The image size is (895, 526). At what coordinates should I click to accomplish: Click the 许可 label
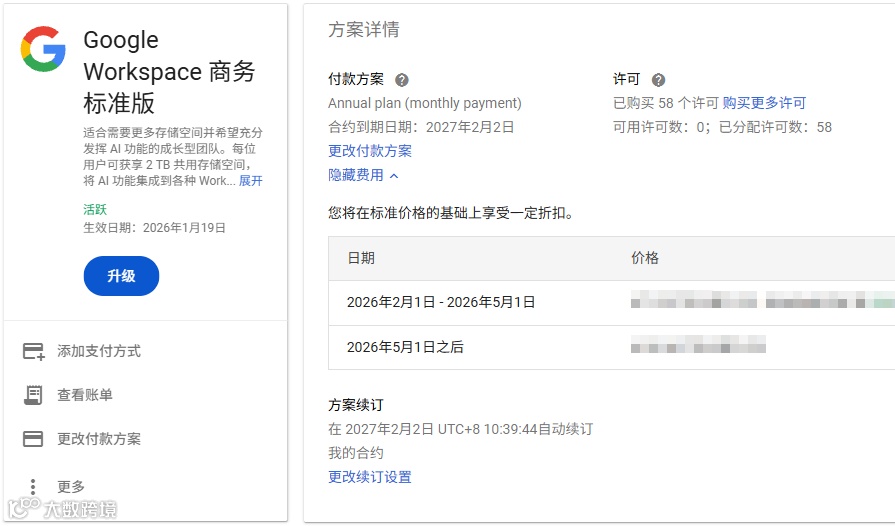click(627, 79)
